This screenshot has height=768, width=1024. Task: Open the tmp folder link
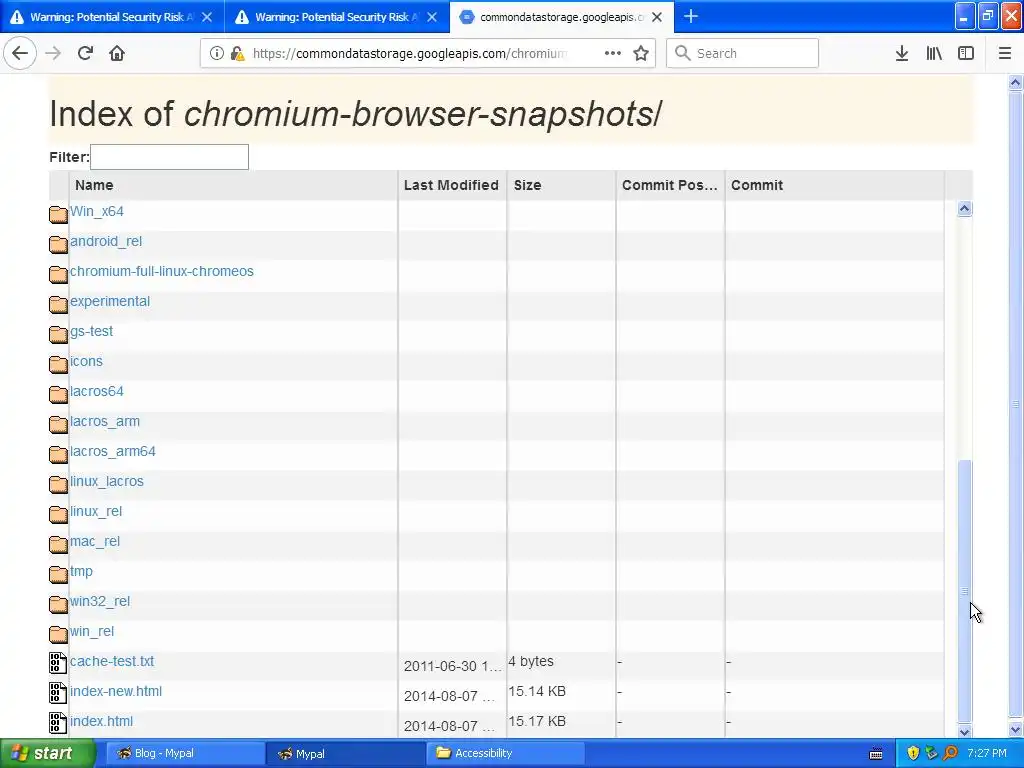[x=81, y=572]
